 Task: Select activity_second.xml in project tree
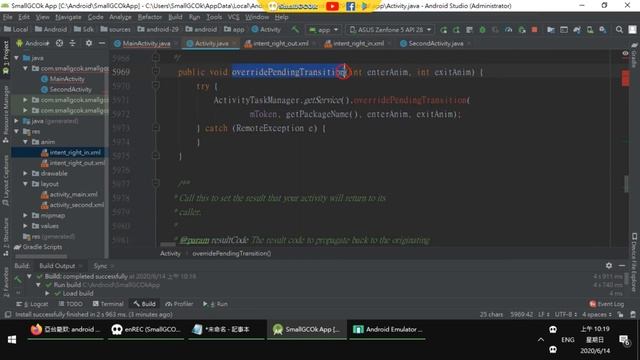pos(76,205)
